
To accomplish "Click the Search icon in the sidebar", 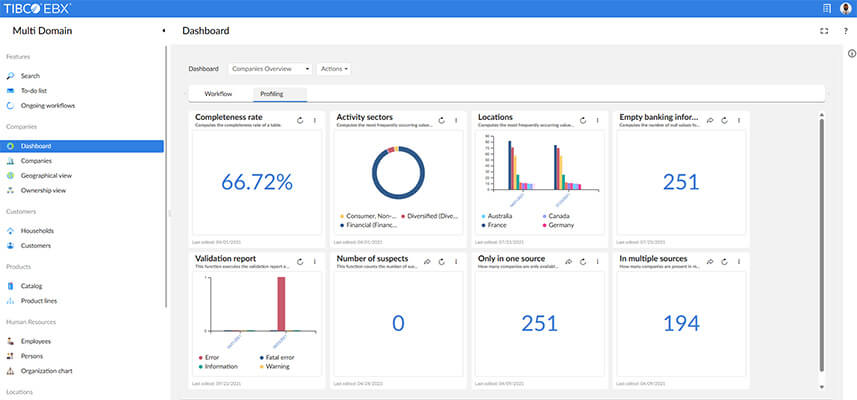I will pos(10,76).
